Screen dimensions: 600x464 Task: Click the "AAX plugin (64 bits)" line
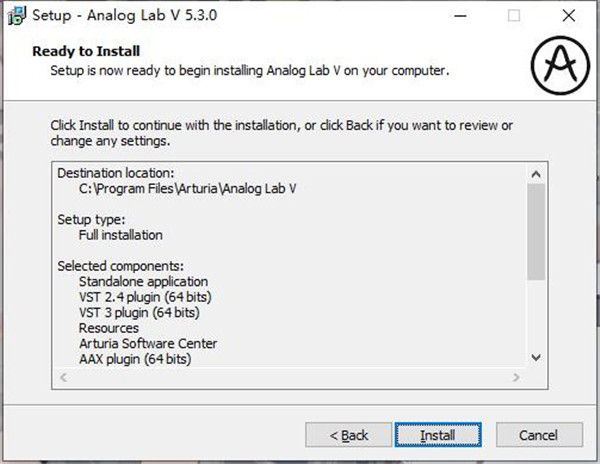(135, 359)
